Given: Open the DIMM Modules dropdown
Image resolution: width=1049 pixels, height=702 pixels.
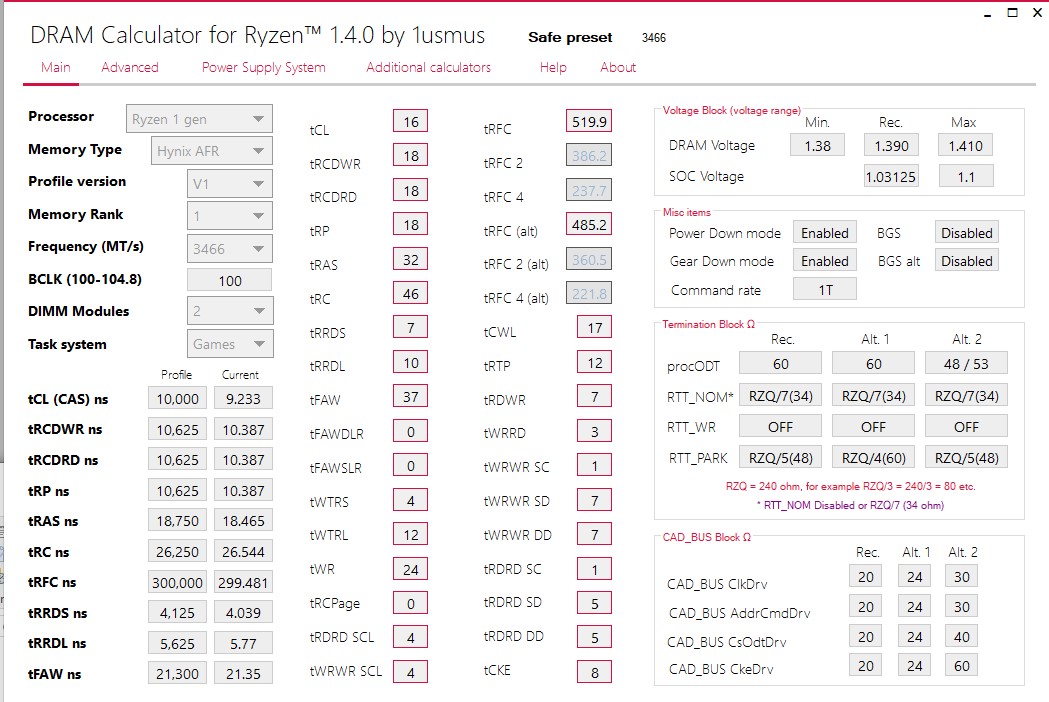Looking at the screenshot, I should point(229,311).
